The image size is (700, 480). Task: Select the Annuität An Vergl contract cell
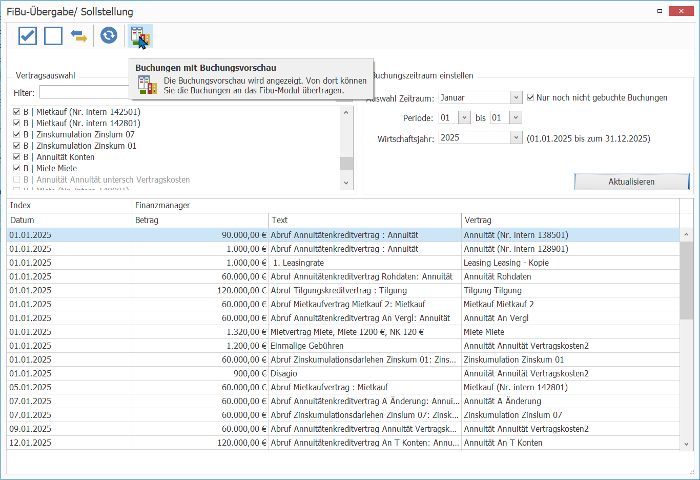point(571,318)
